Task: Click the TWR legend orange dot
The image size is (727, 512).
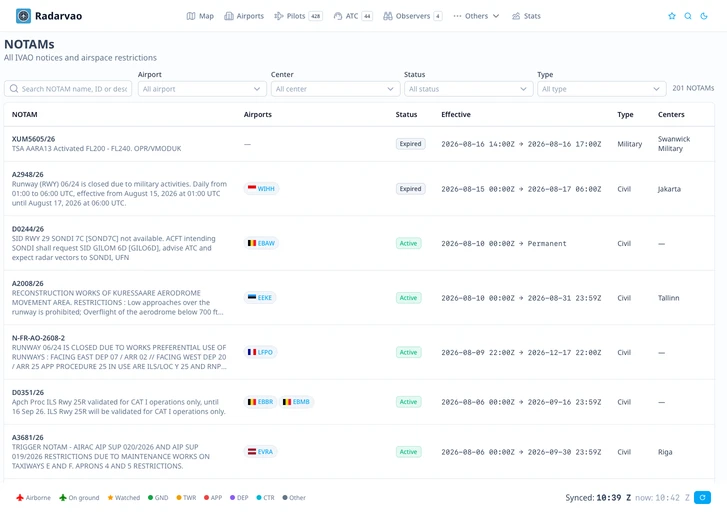Action: pyautogui.click(x=179, y=498)
